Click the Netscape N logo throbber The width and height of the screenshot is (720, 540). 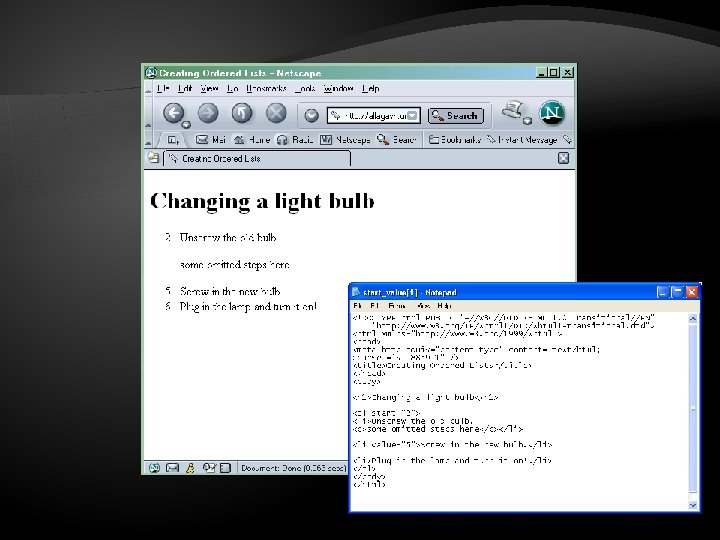(551, 112)
